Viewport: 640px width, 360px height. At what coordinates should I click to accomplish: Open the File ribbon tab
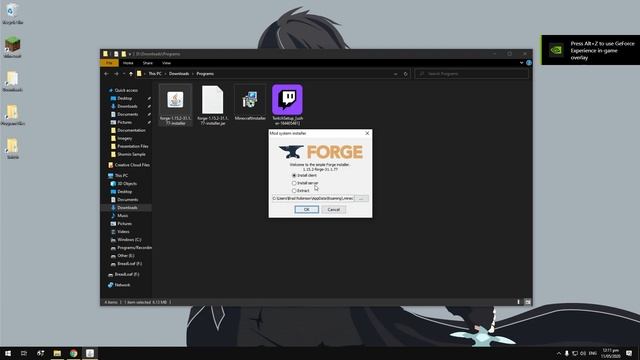point(109,63)
